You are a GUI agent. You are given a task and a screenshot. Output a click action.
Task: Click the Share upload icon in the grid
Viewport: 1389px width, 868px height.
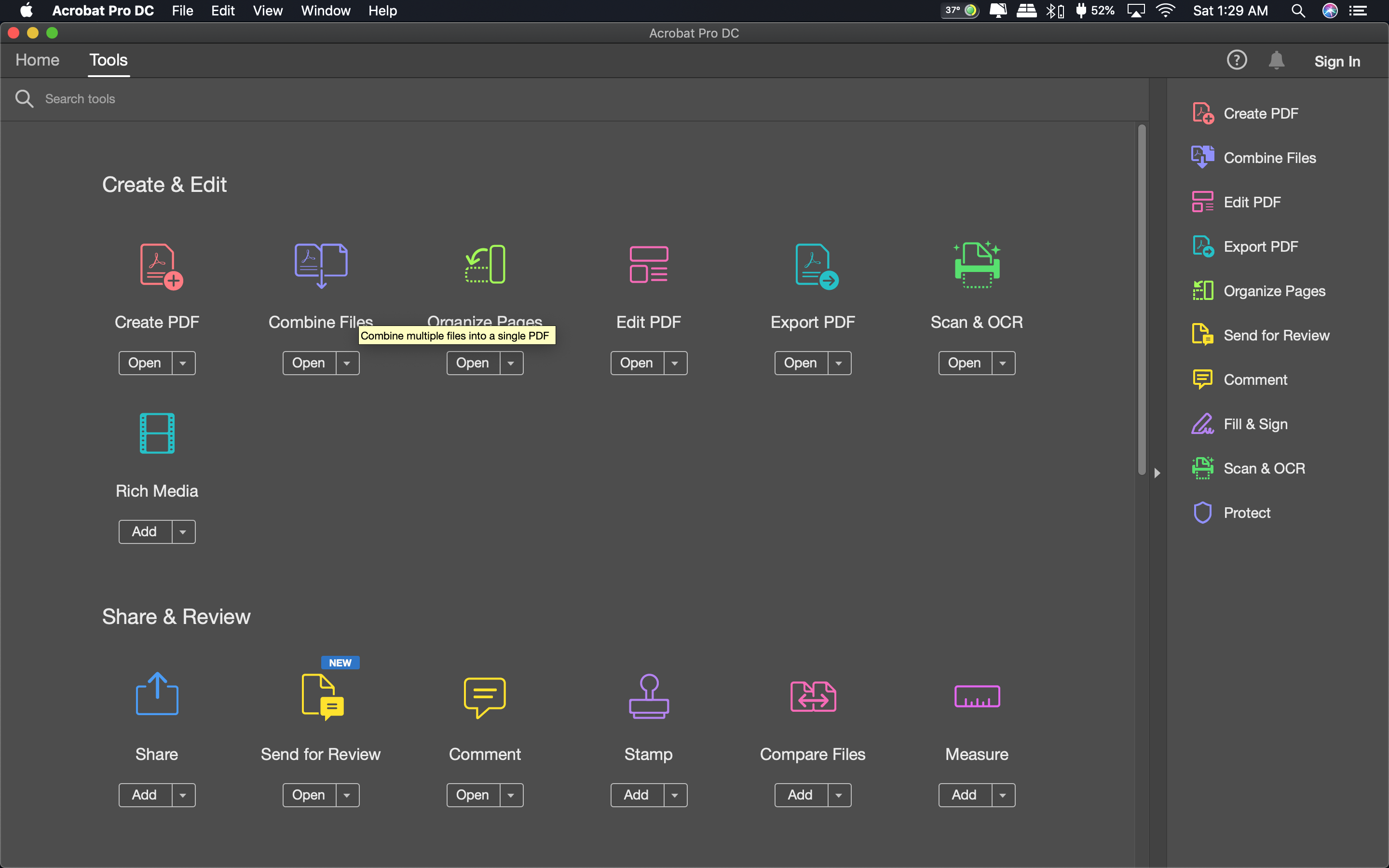157,693
